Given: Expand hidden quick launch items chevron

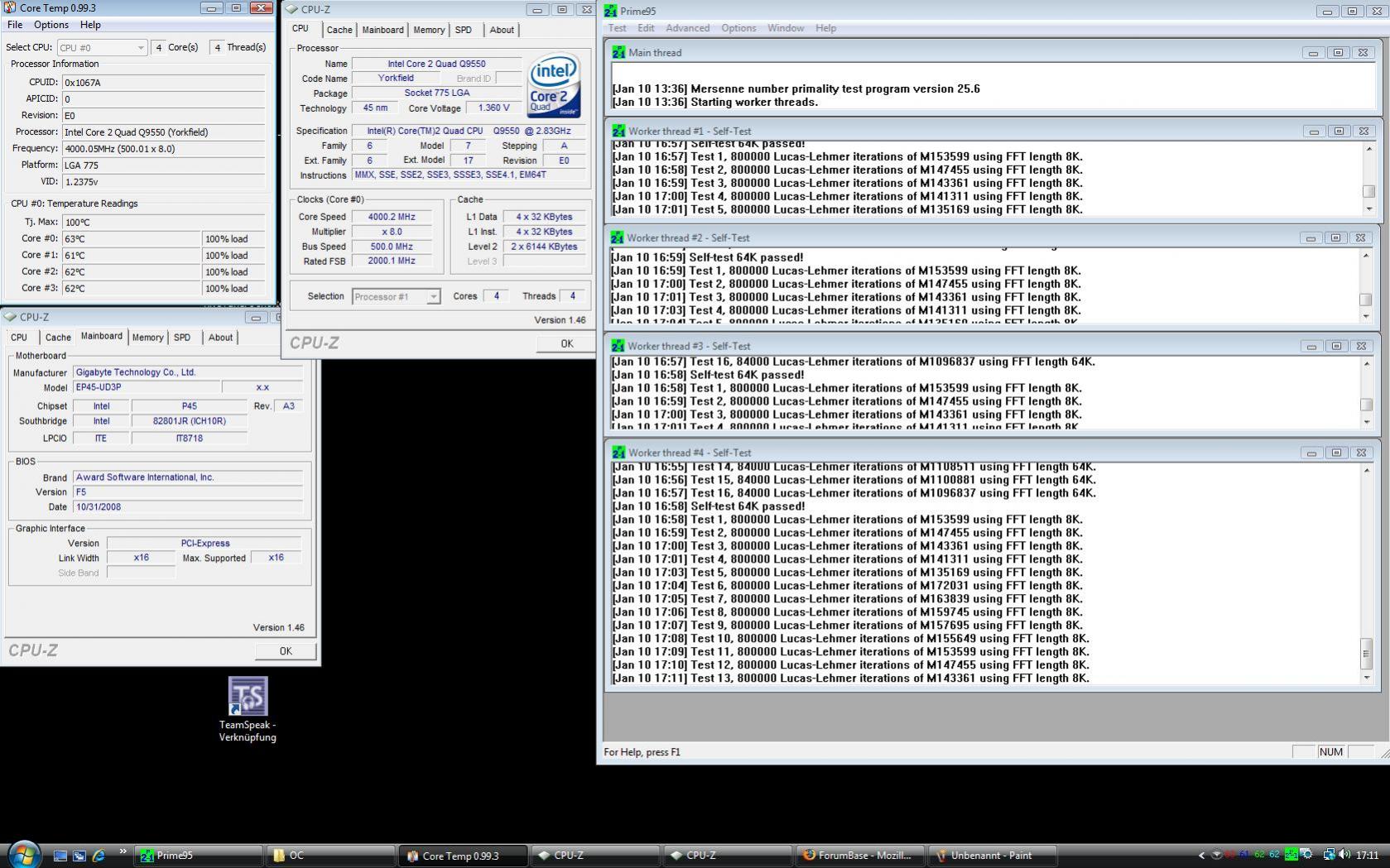Looking at the screenshot, I should pyautogui.click(x=123, y=851).
